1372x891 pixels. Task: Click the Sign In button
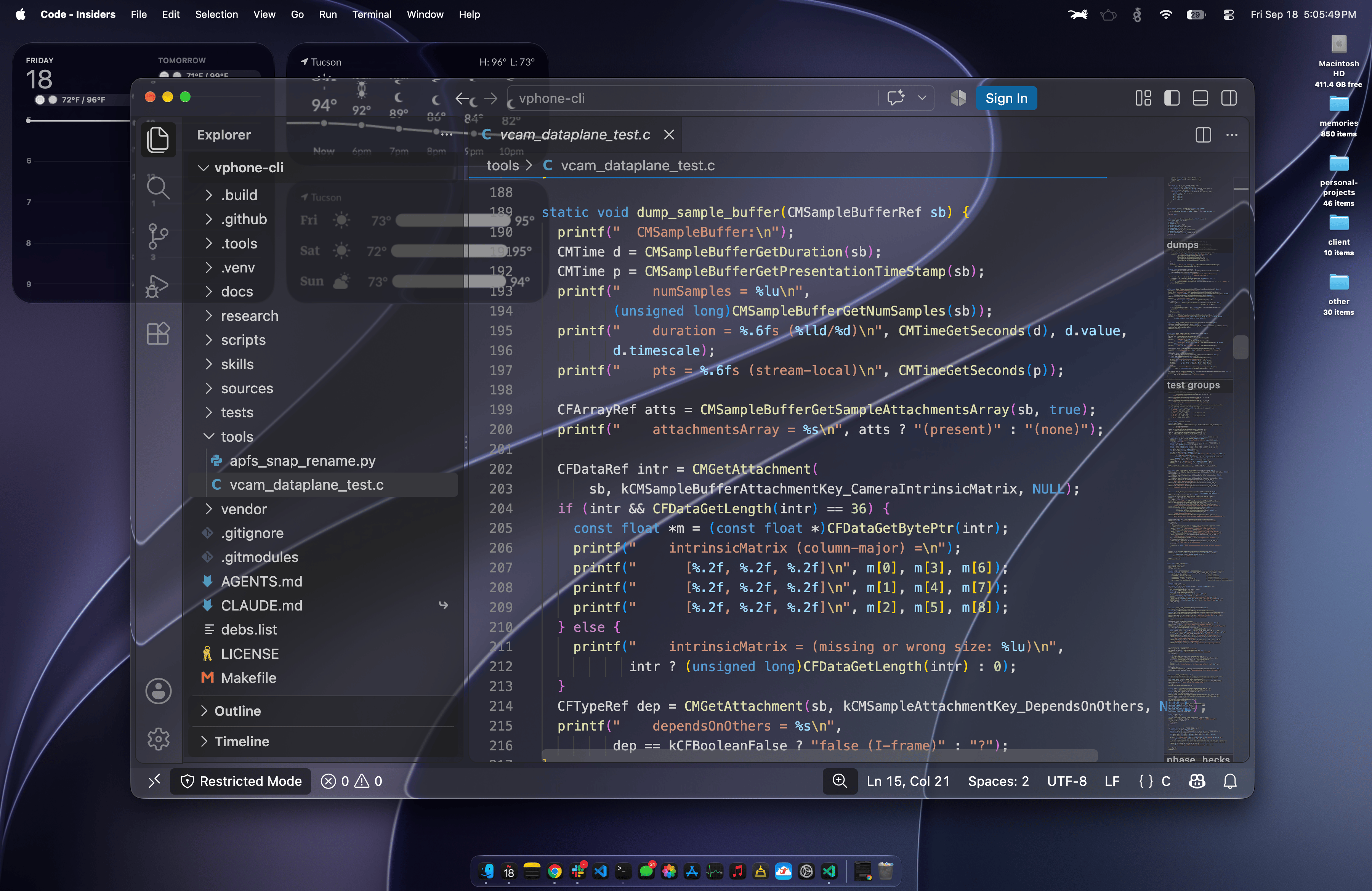[x=1006, y=99]
